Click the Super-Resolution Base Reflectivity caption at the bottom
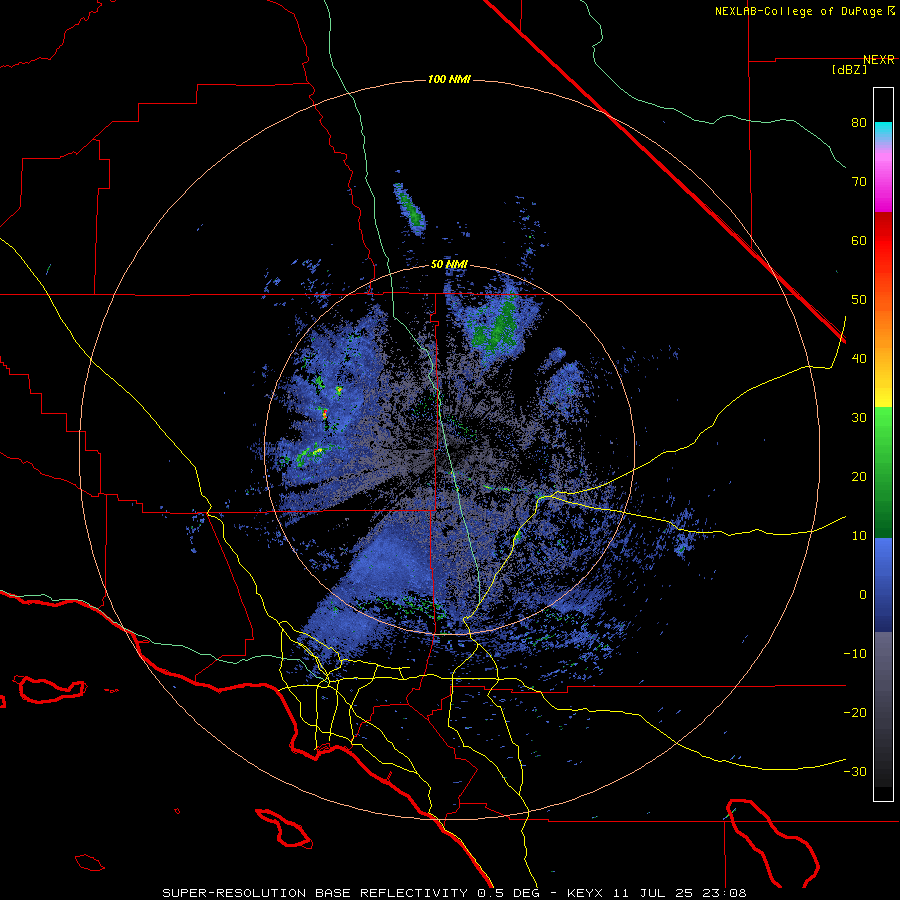The height and width of the screenshot is (900, 900). coord(315,893)
